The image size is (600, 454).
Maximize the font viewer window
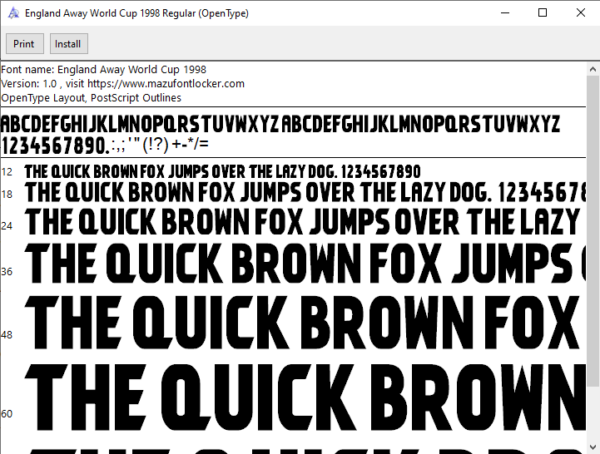click(542, 13)
